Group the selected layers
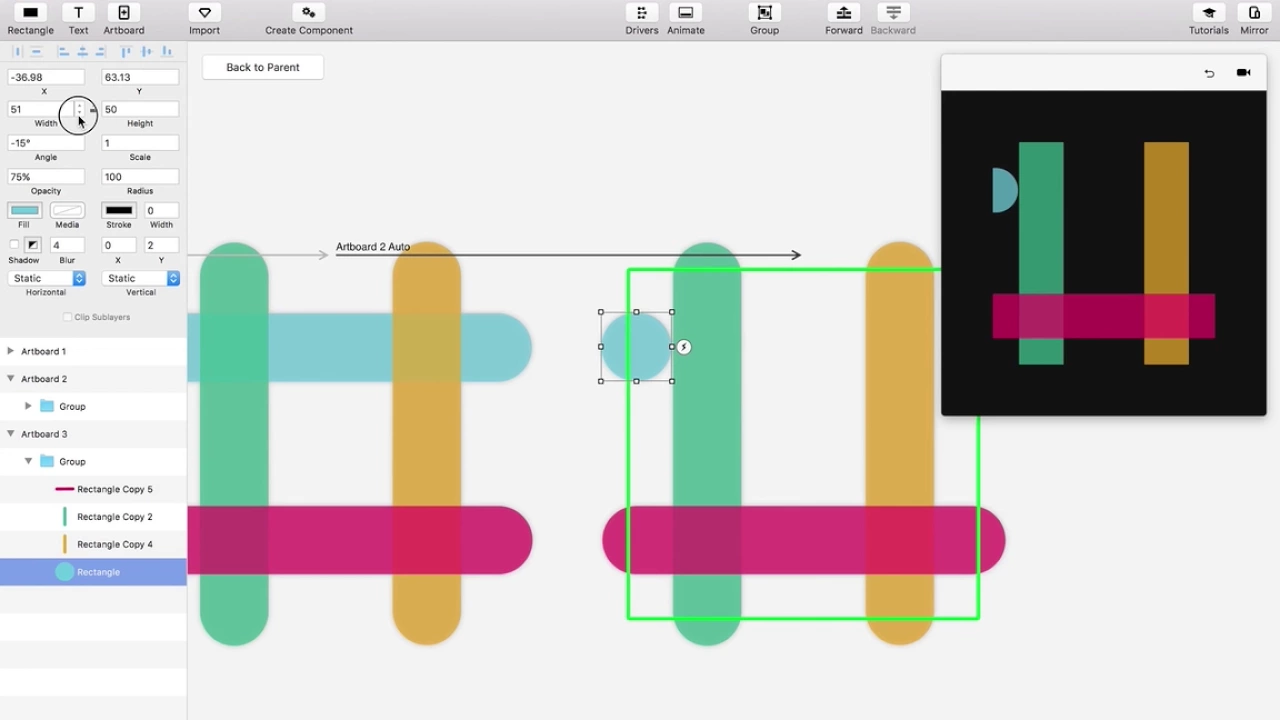This screenshot has width=1280, height=720. [x=764, y=19]
